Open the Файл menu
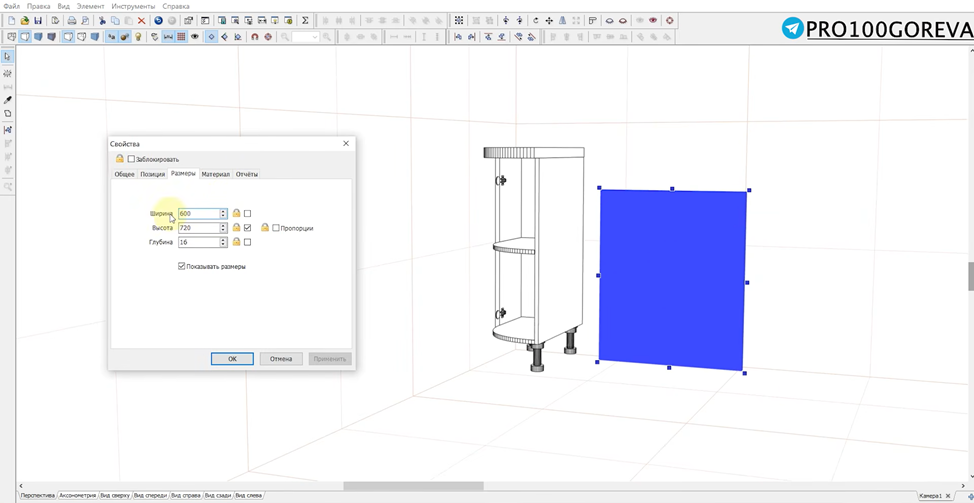974x503 pixels. click(11, 6)
